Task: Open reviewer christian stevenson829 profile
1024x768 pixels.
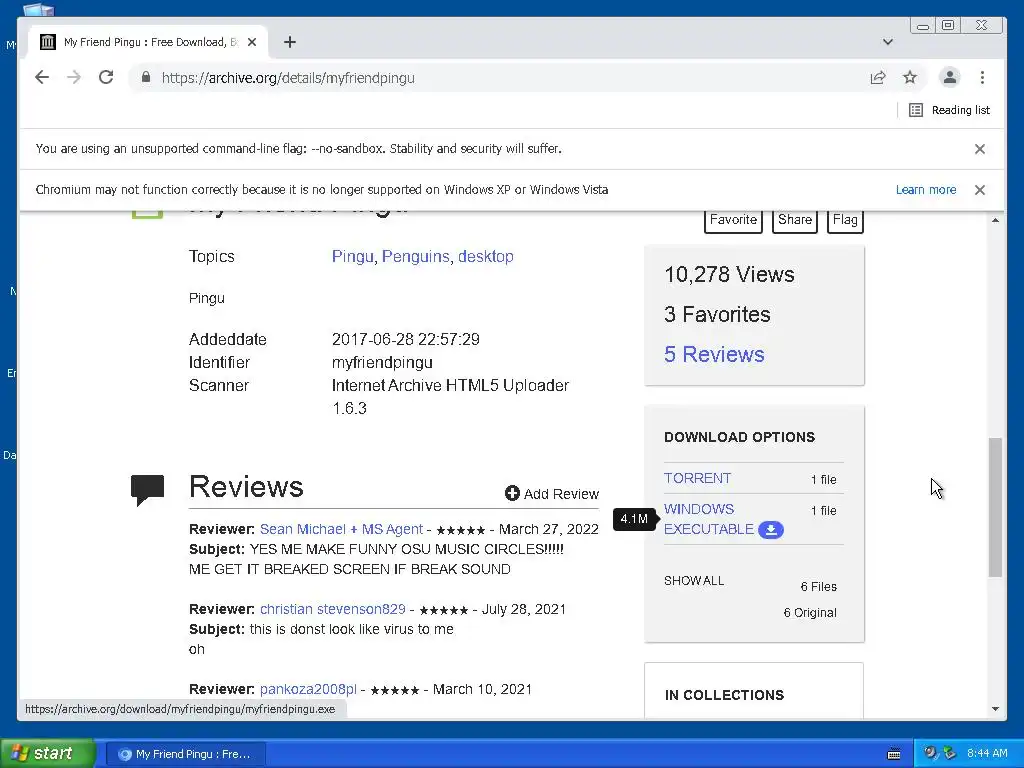Action: (332, 609)
